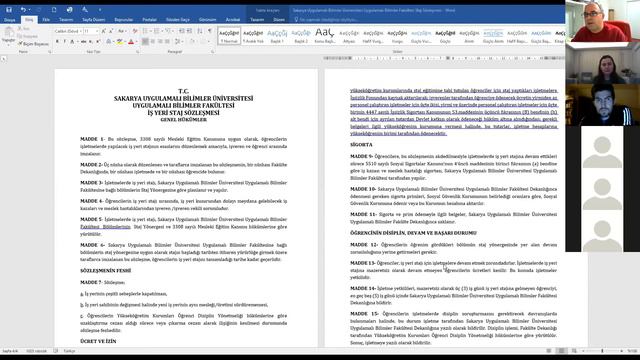The width and height of the screenshot is (640, 360).
Task: Open the Change Case dropdown
Action: 122,31
